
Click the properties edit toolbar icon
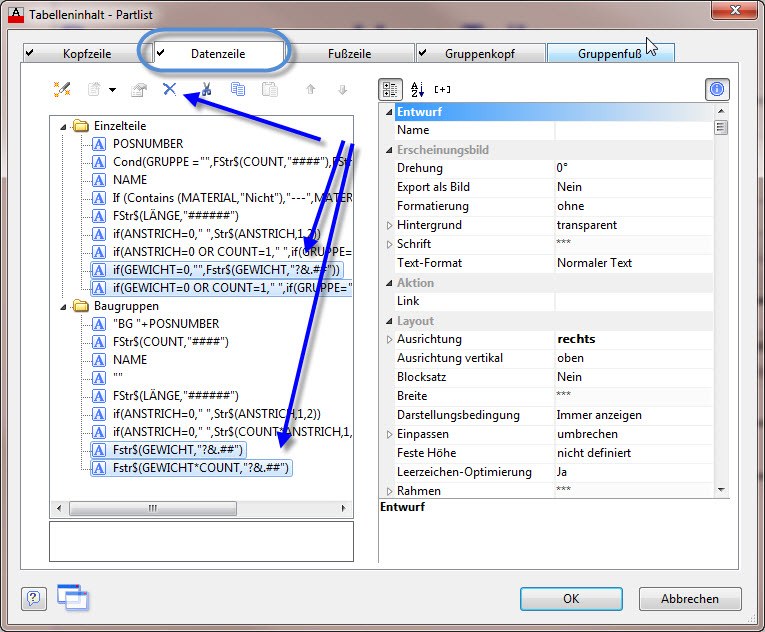[x=139, y=89]
